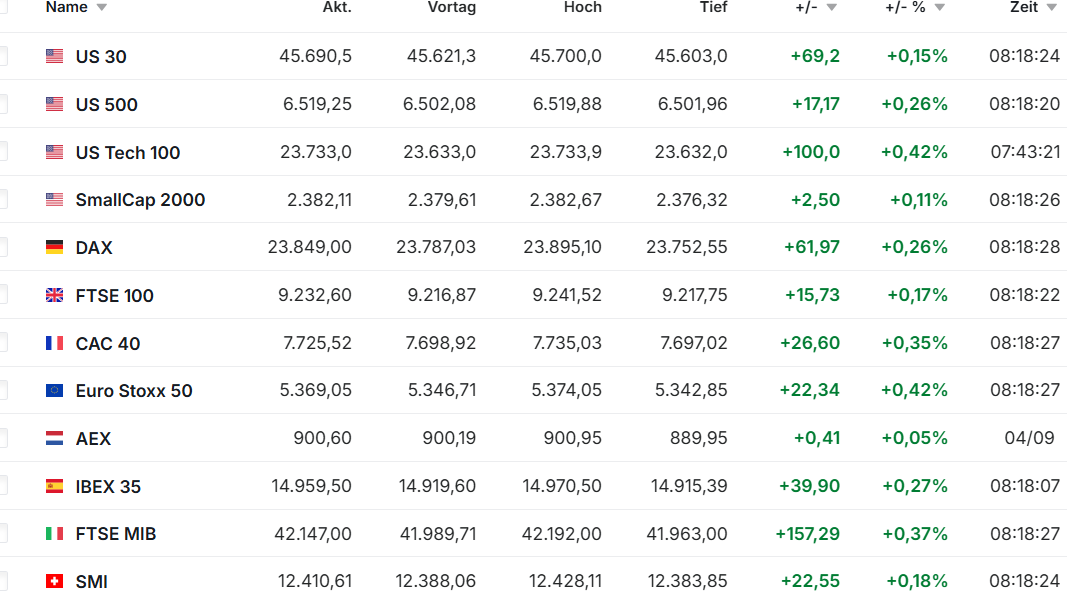Click the FTSE MIB change value +157,29
The height and width of the screenshot is (601, 1067).
[x=807, y=534]
